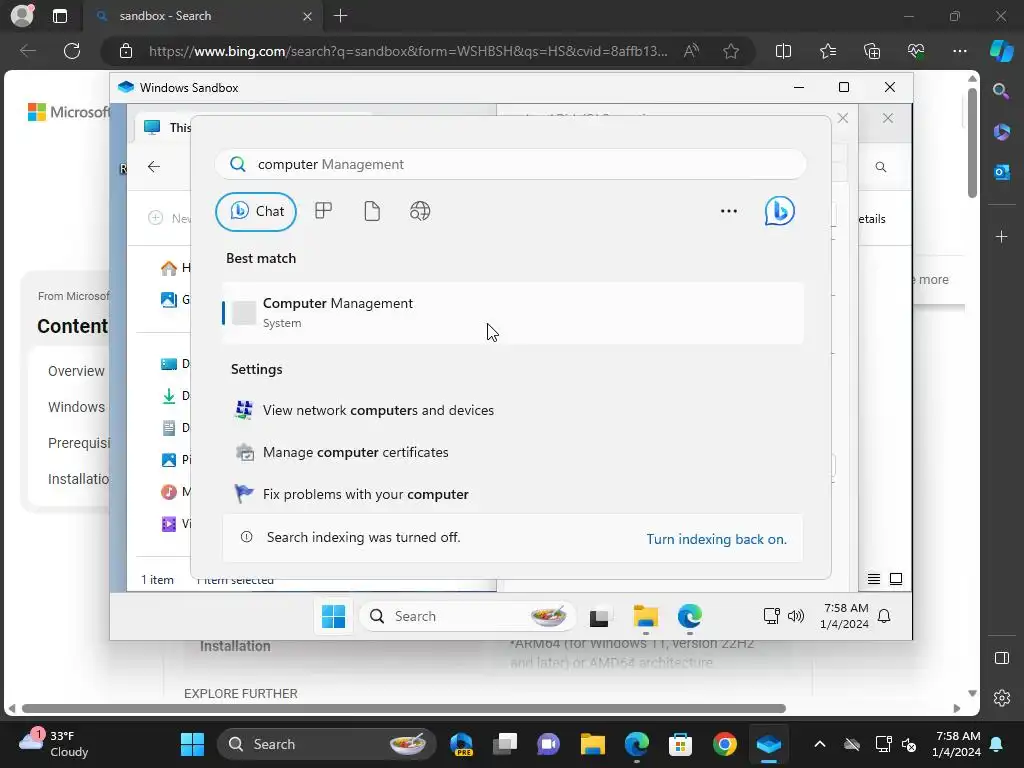Open Task View in sandbox taskbar

[599, 616]
